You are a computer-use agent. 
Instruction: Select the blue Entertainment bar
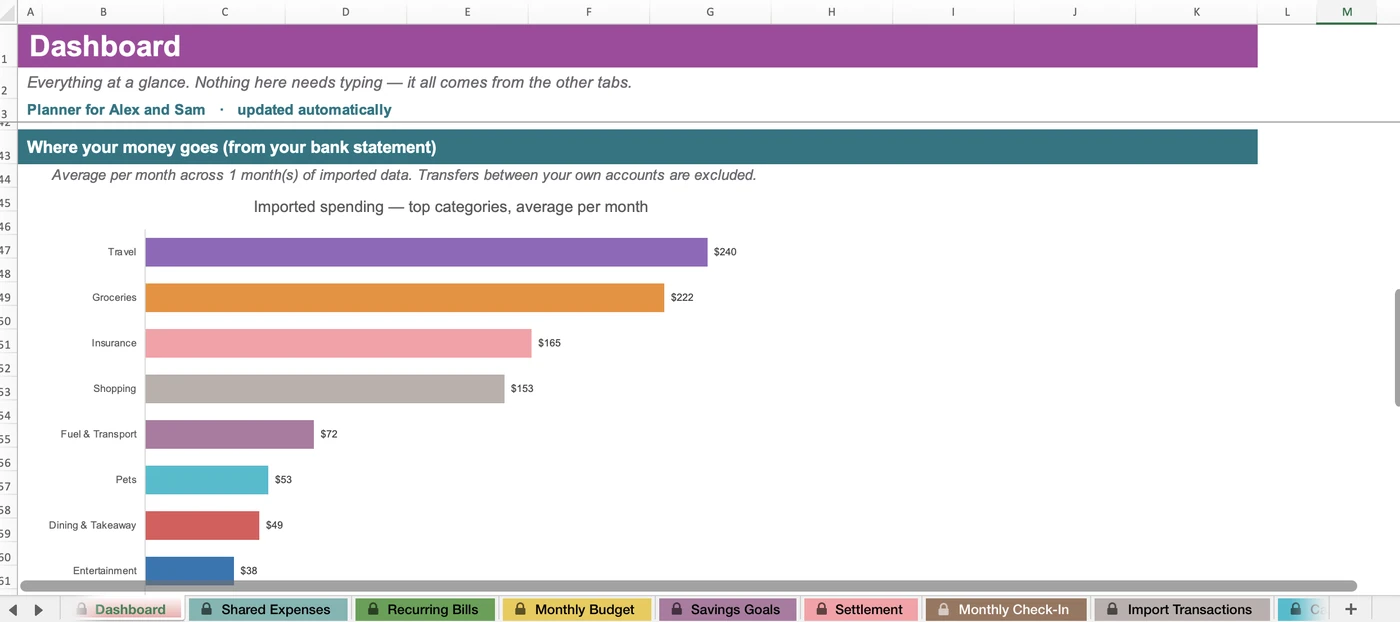point(190,570)
